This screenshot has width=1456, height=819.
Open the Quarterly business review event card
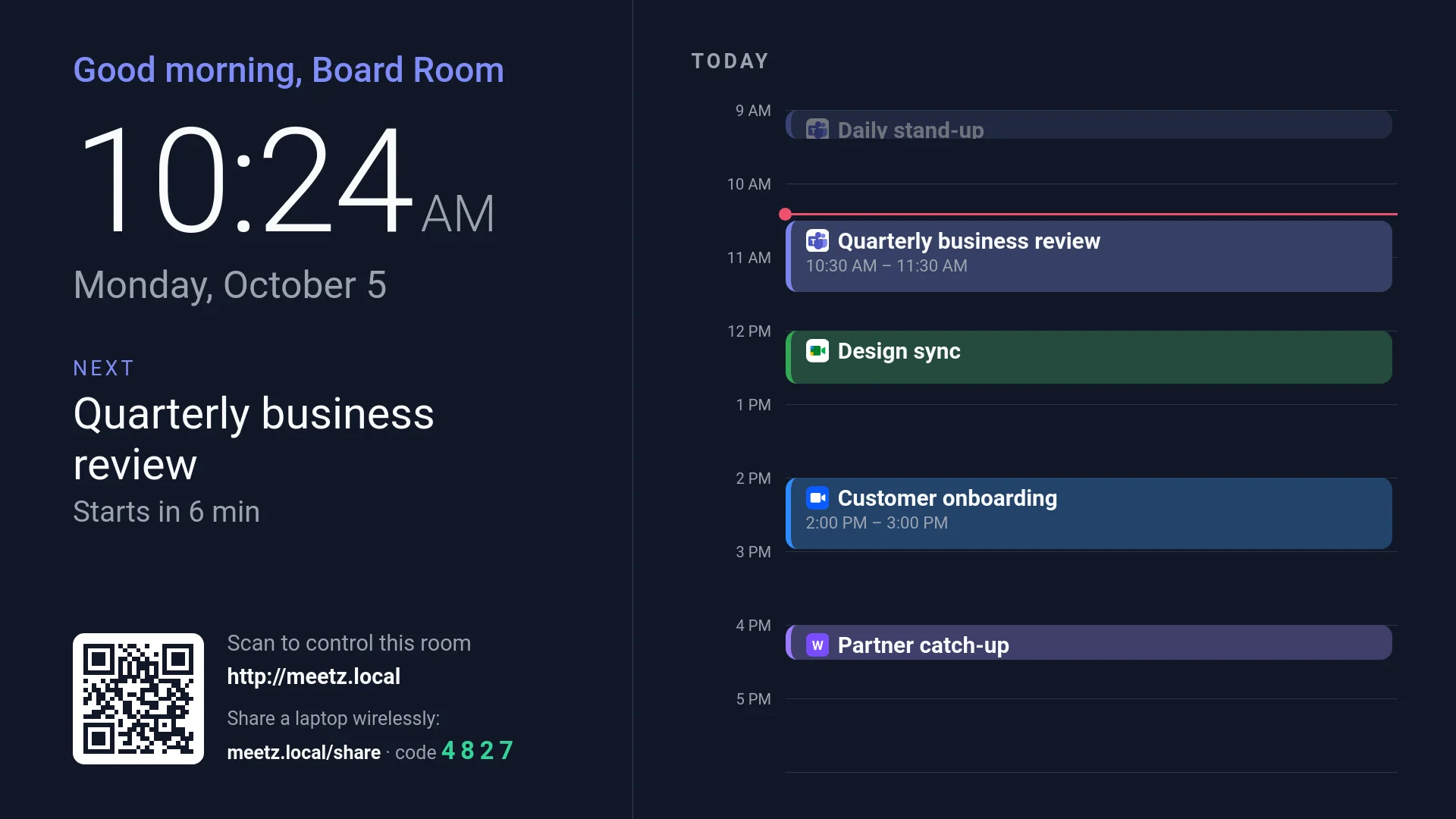pyautogui.click(x=1089, y=256)
